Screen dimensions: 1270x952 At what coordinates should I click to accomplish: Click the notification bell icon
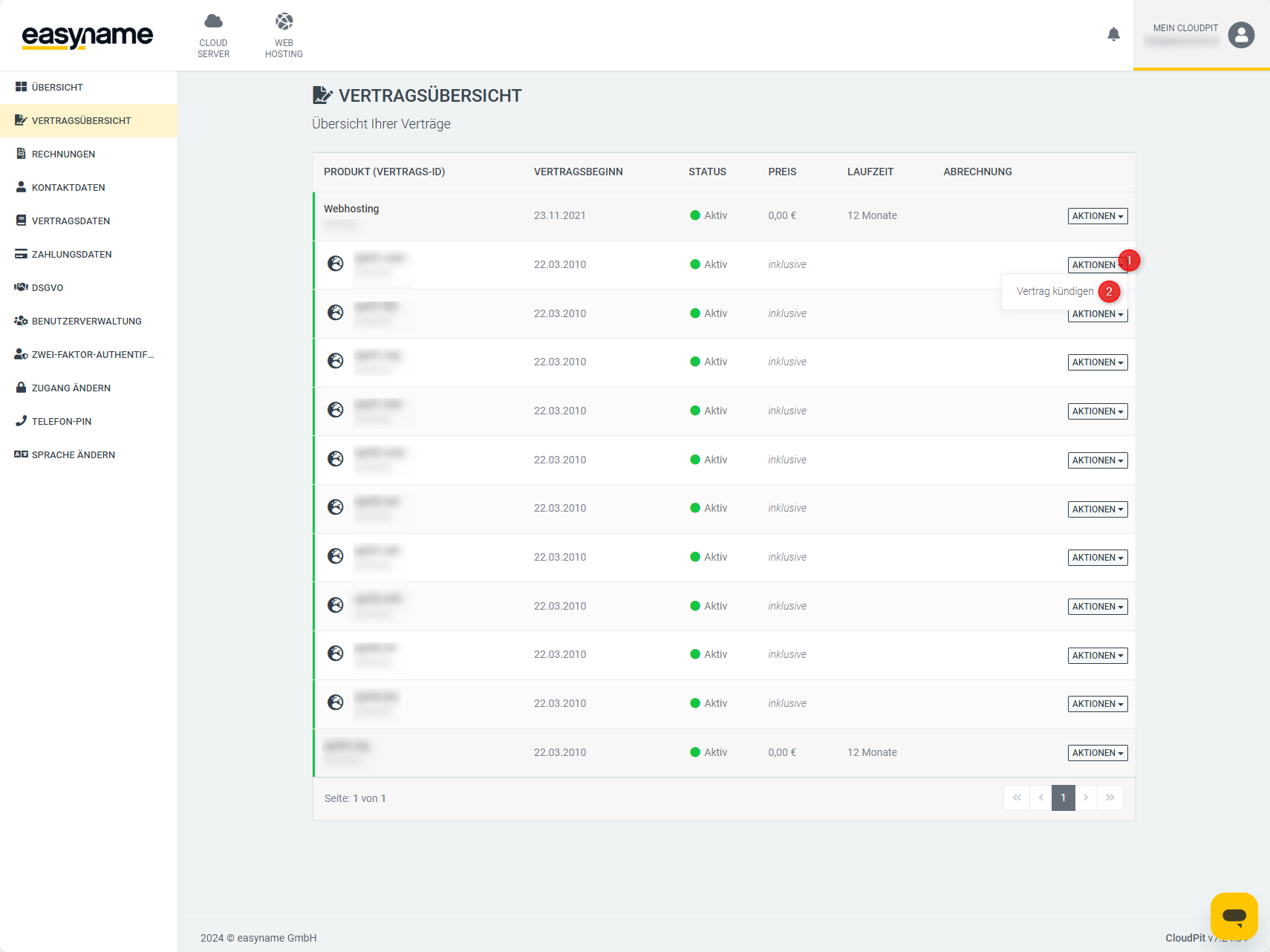1113,34
